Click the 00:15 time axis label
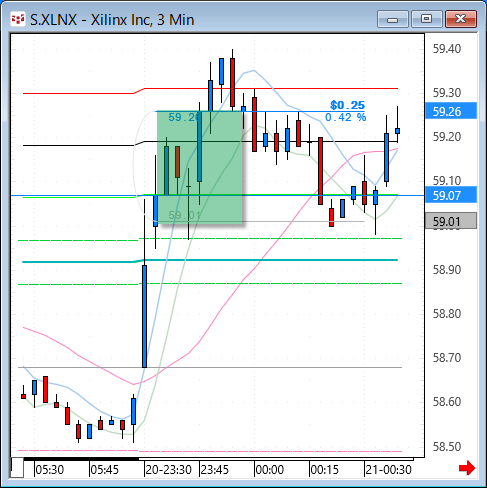The image size is (487, 488). pyautogui.click(x=324, y=470)
